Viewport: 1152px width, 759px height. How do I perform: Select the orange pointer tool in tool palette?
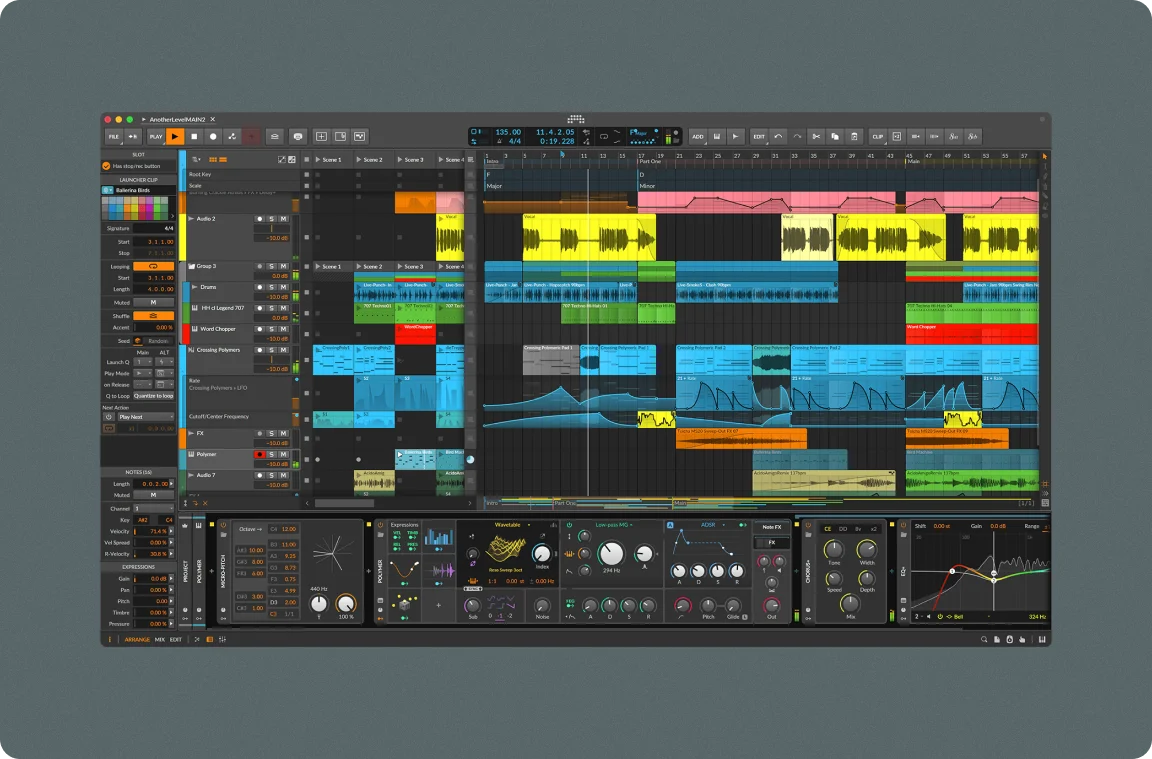(1045, 157)
